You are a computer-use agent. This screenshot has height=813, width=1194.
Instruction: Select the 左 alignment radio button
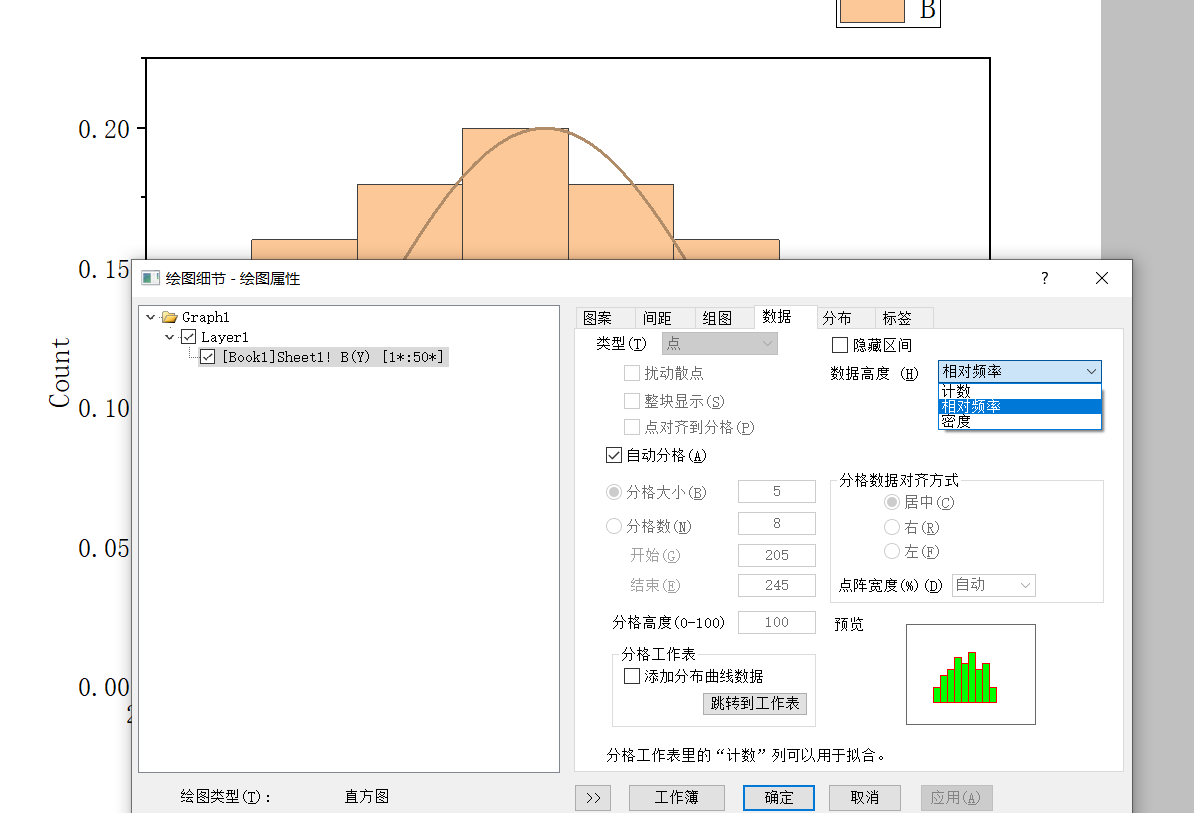(x=892, y=551)
